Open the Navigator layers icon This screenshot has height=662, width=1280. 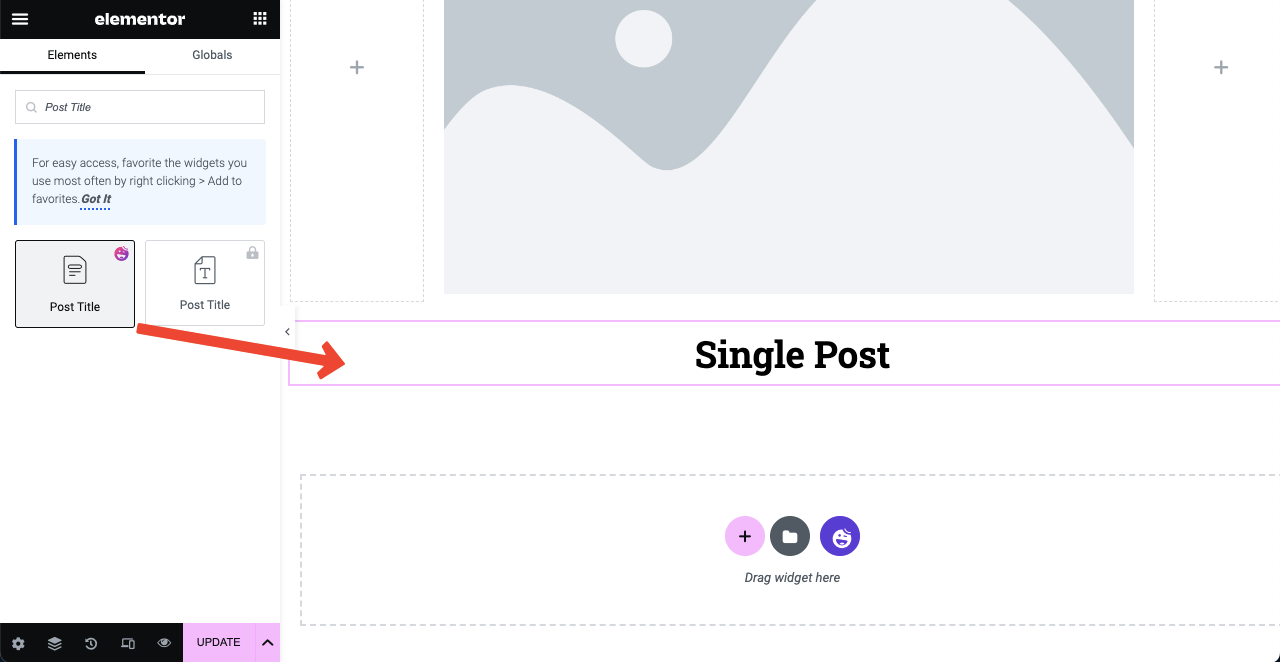(55, 643)
